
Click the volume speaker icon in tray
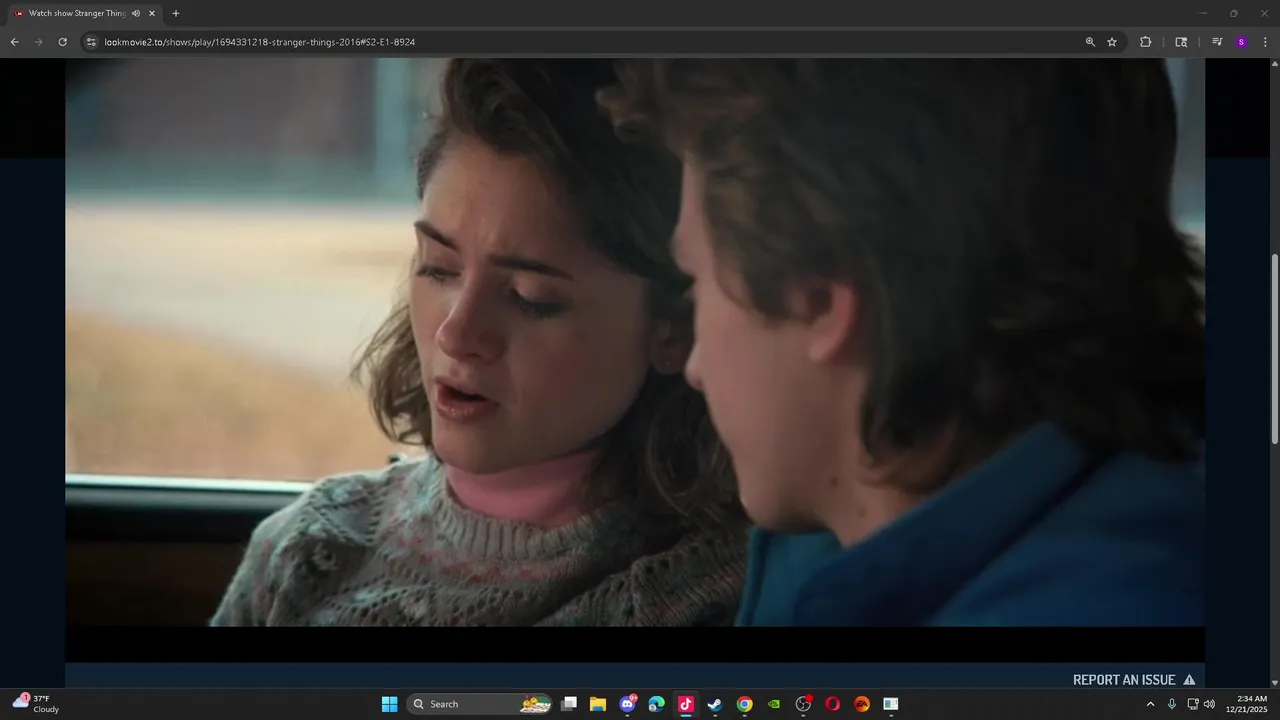1209,704
